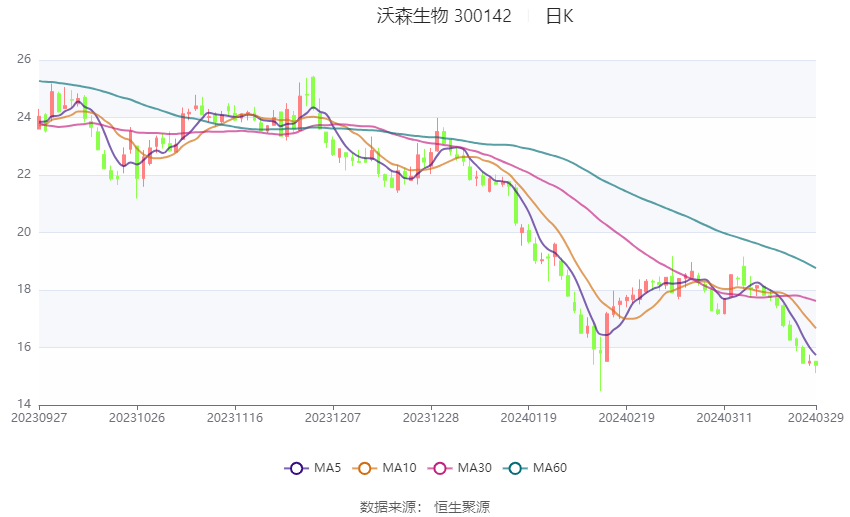Click the 20231228 date axis label
Image resolution: width=850 pixels, height=517 pixels.
(x=431, y=417)
